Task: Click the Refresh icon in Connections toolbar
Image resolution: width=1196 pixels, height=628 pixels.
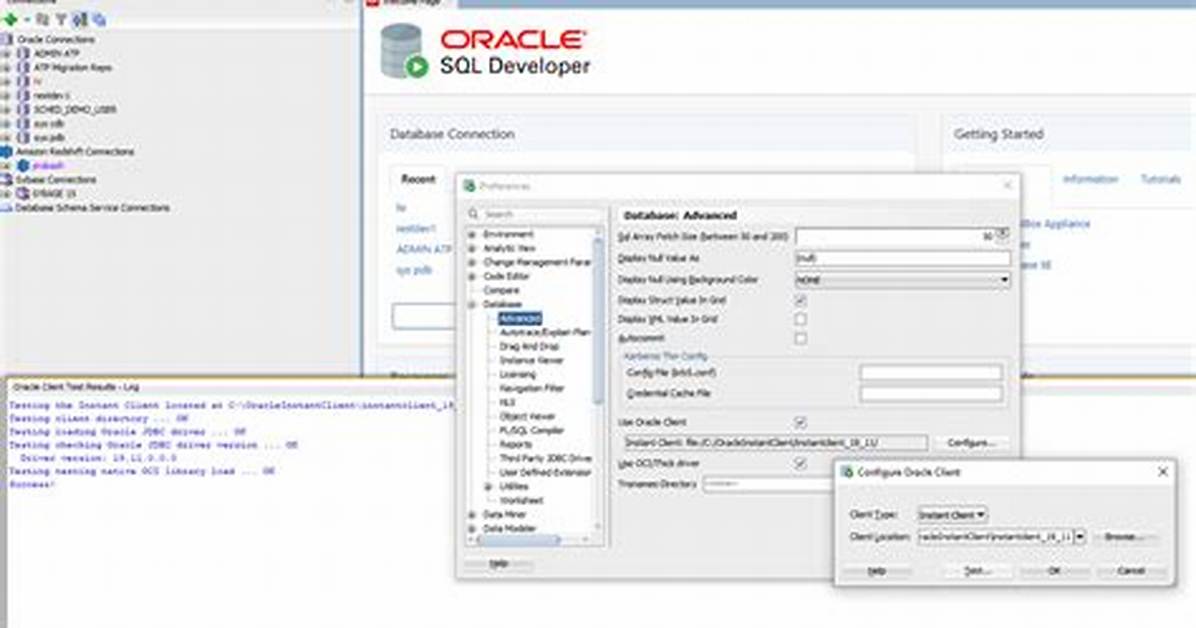Action: coord(43,19)
